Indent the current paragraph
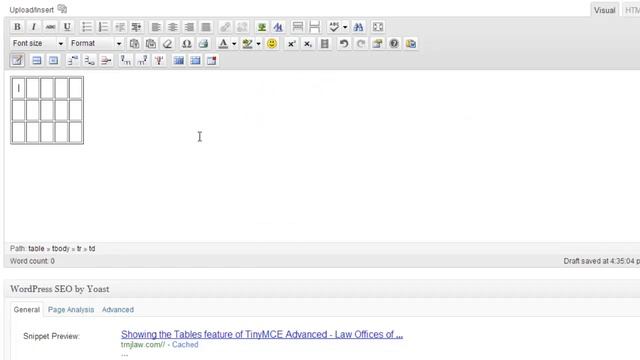This screenshot has width=640, height=360. pyautogui.click(x=136, y=27)
